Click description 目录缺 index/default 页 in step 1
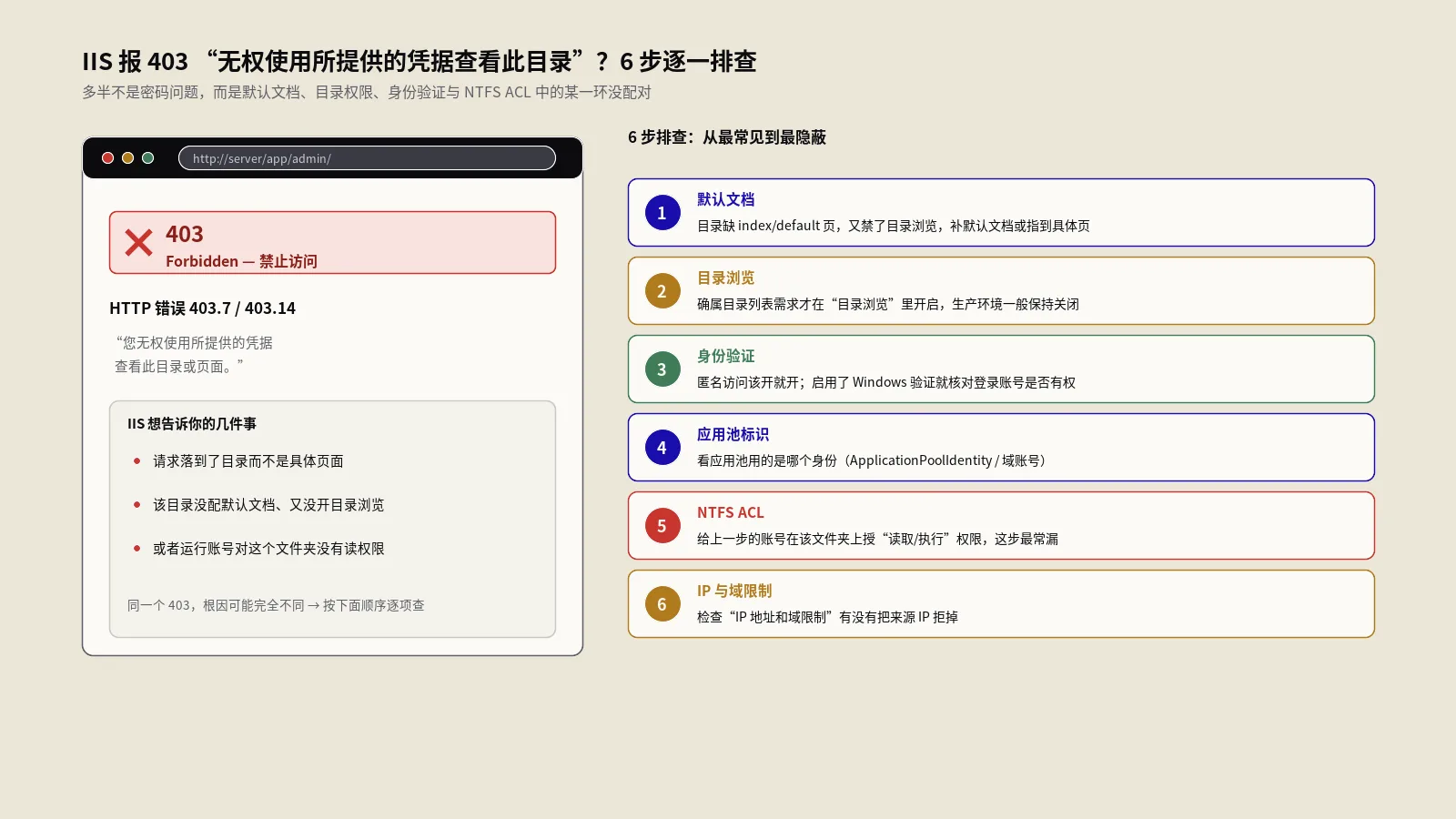The width and height of the screenshot is (1456, 819). [x=894, y=226]
